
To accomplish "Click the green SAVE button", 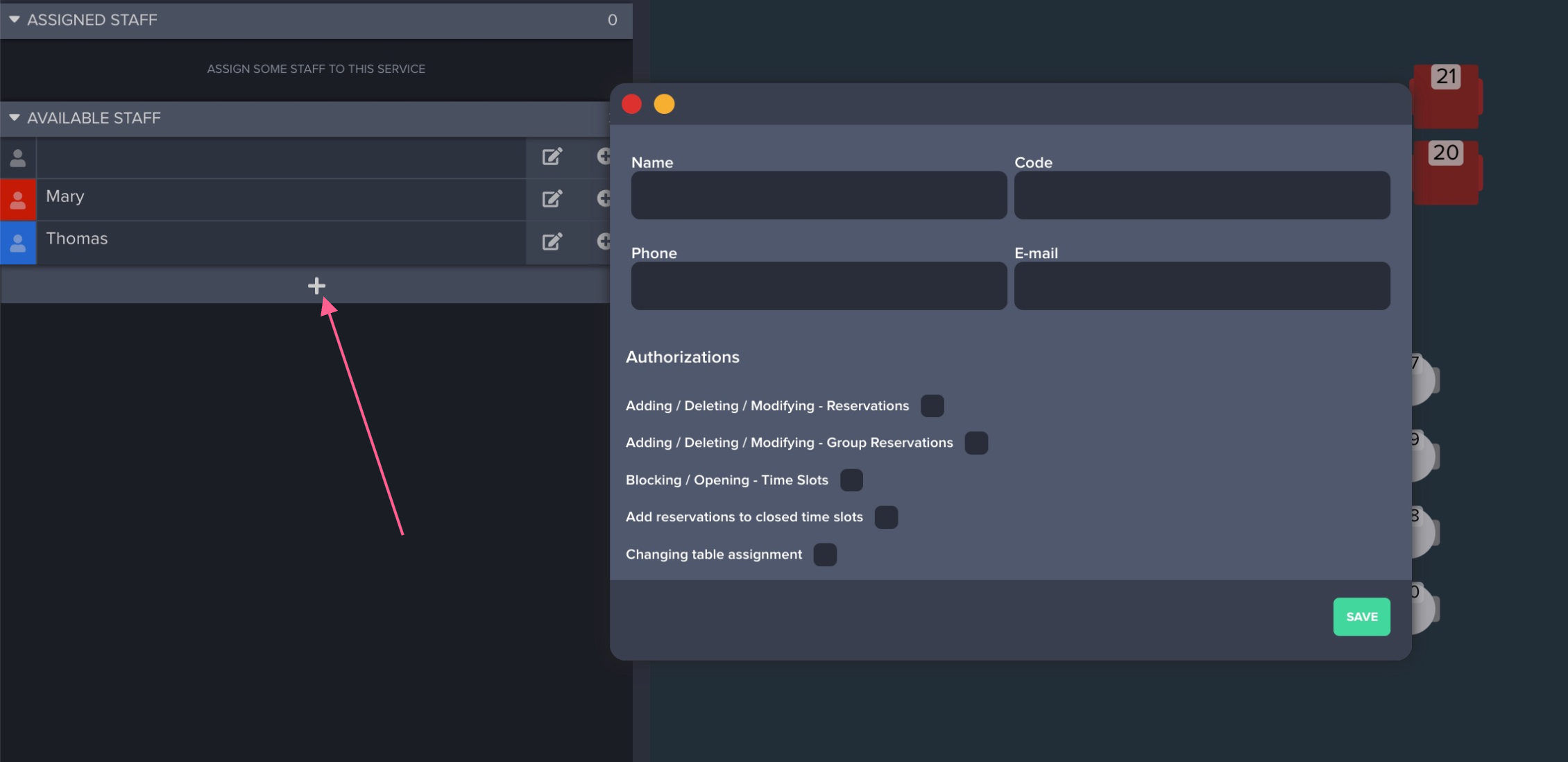I will point(1361,616).
